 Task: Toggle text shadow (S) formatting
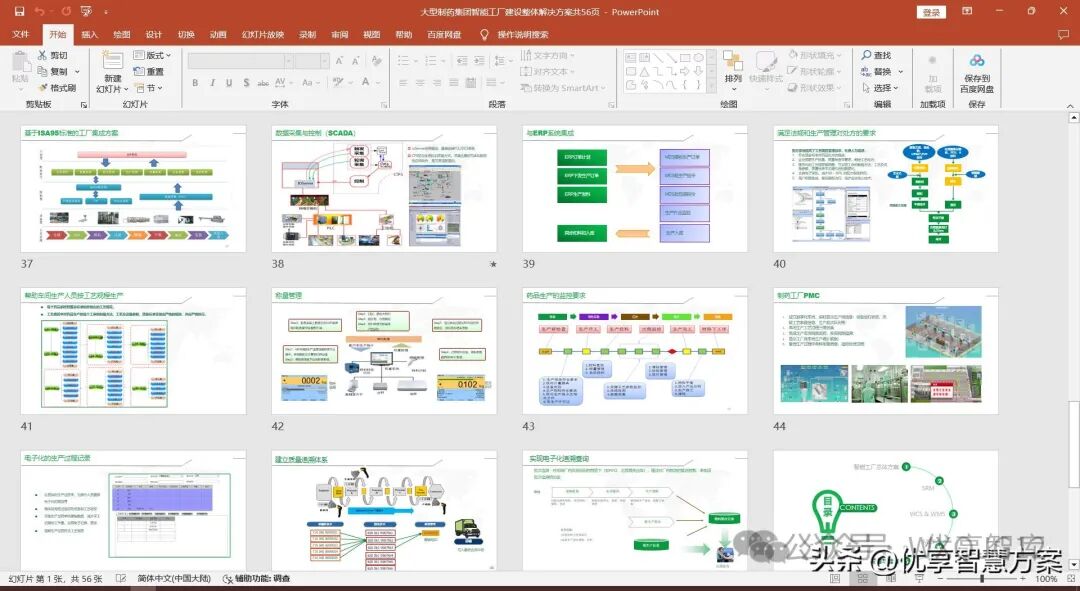tap(246, 83)
